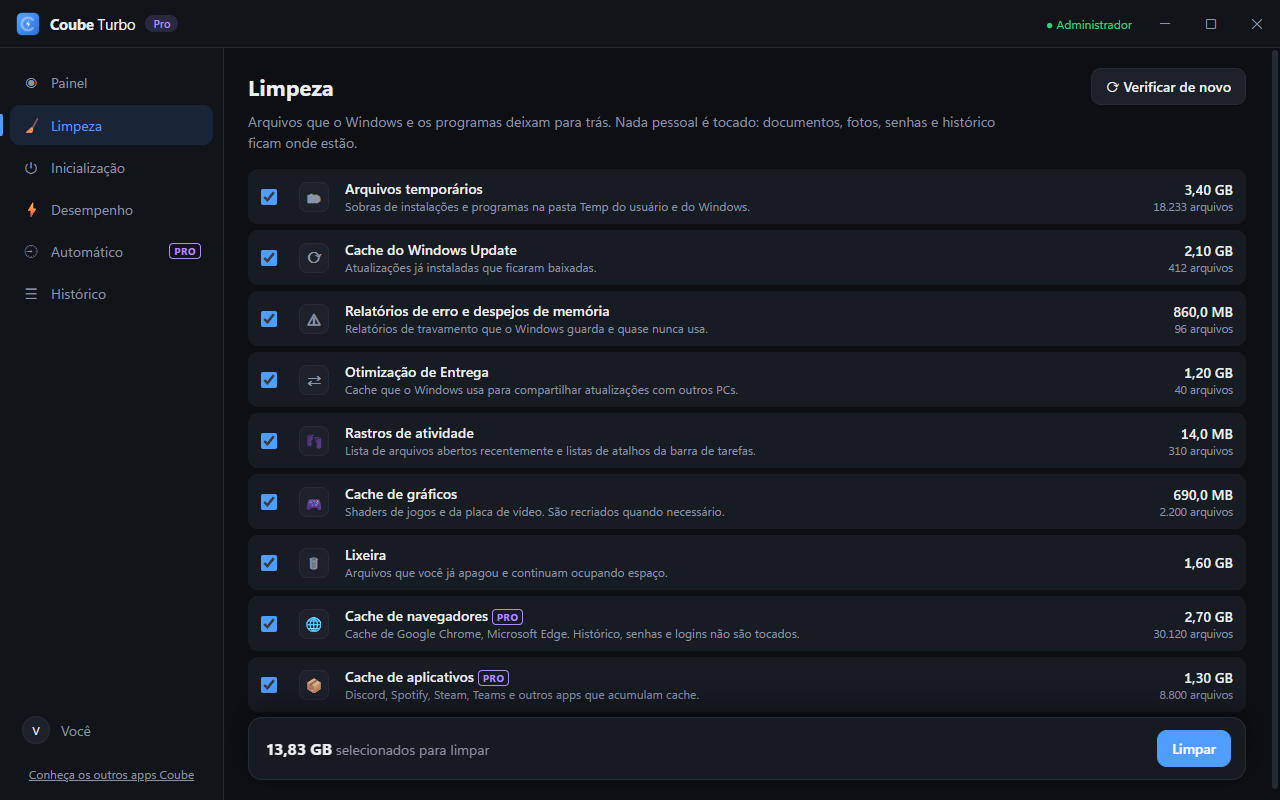Screen dimensions: 1280x800
Task: Toggle the Otimização de Entrega checkbox
Action: (x=269, y=380)
